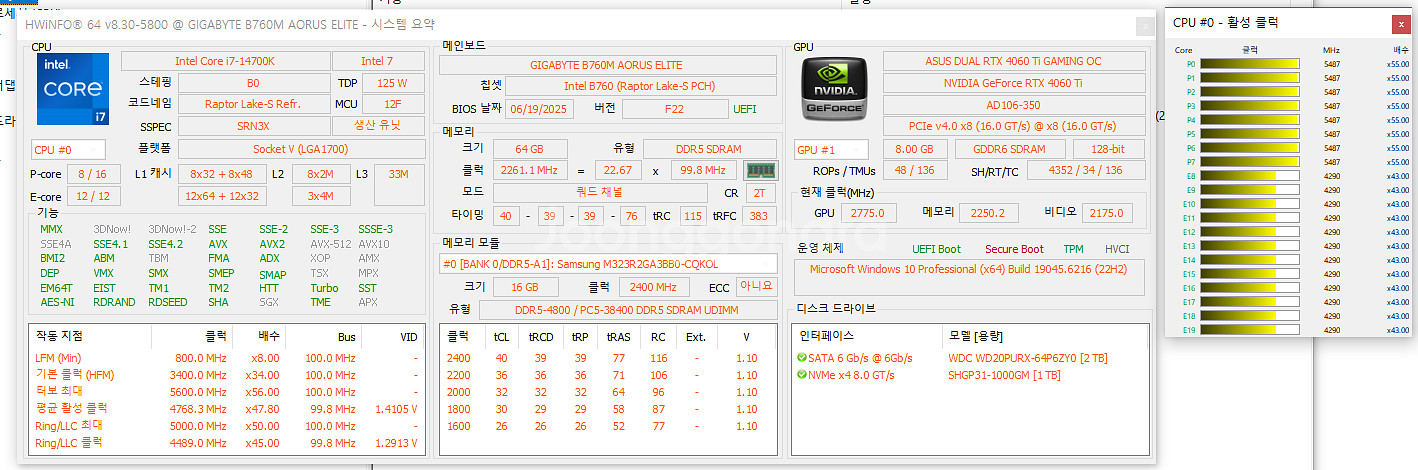Click the 1.4105 V VID value
The image size is (1418, 470).
(x=395, y=408)
